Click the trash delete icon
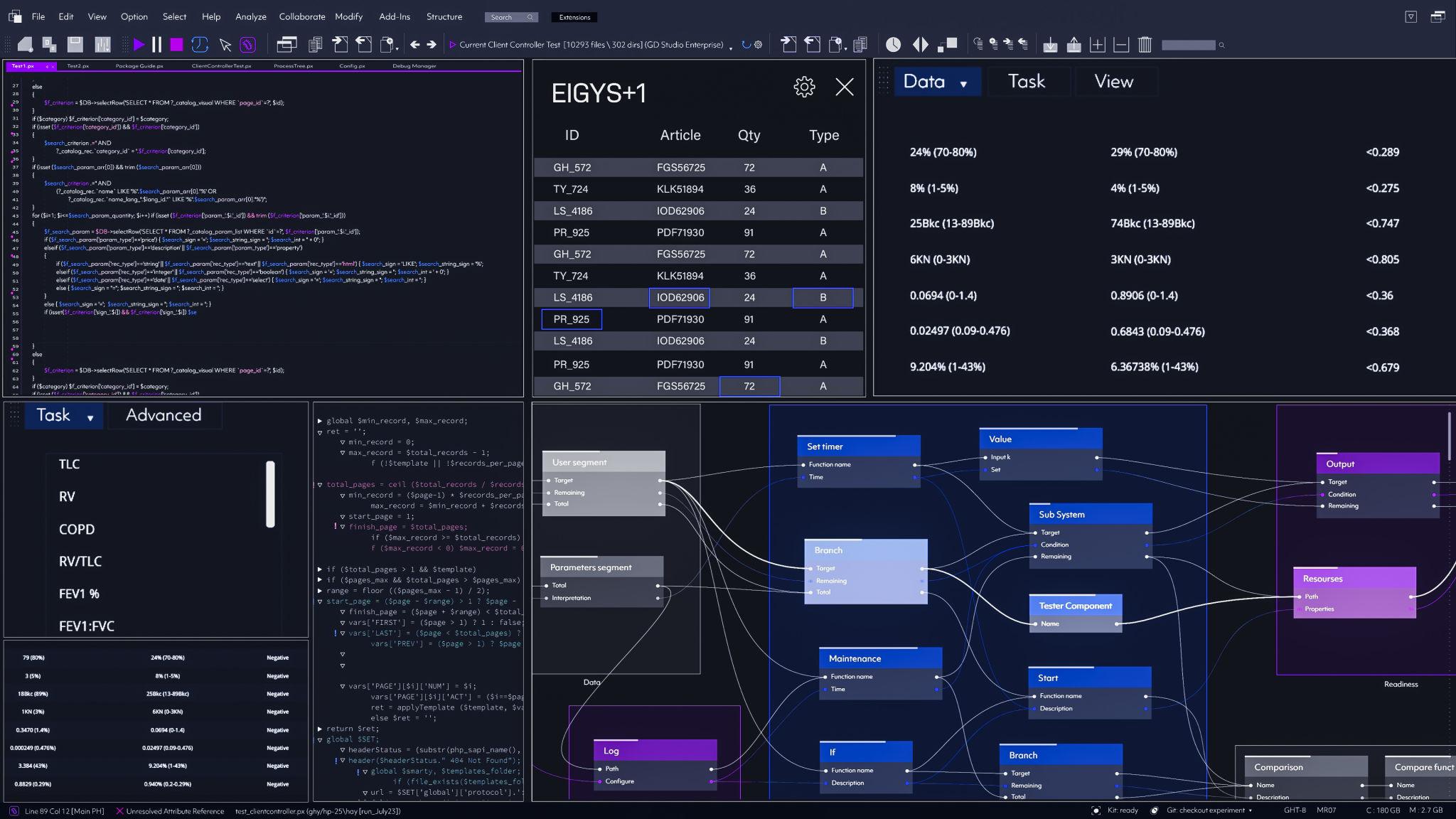This screenshot has height=819, width=1456. [x=1144, y=45]
